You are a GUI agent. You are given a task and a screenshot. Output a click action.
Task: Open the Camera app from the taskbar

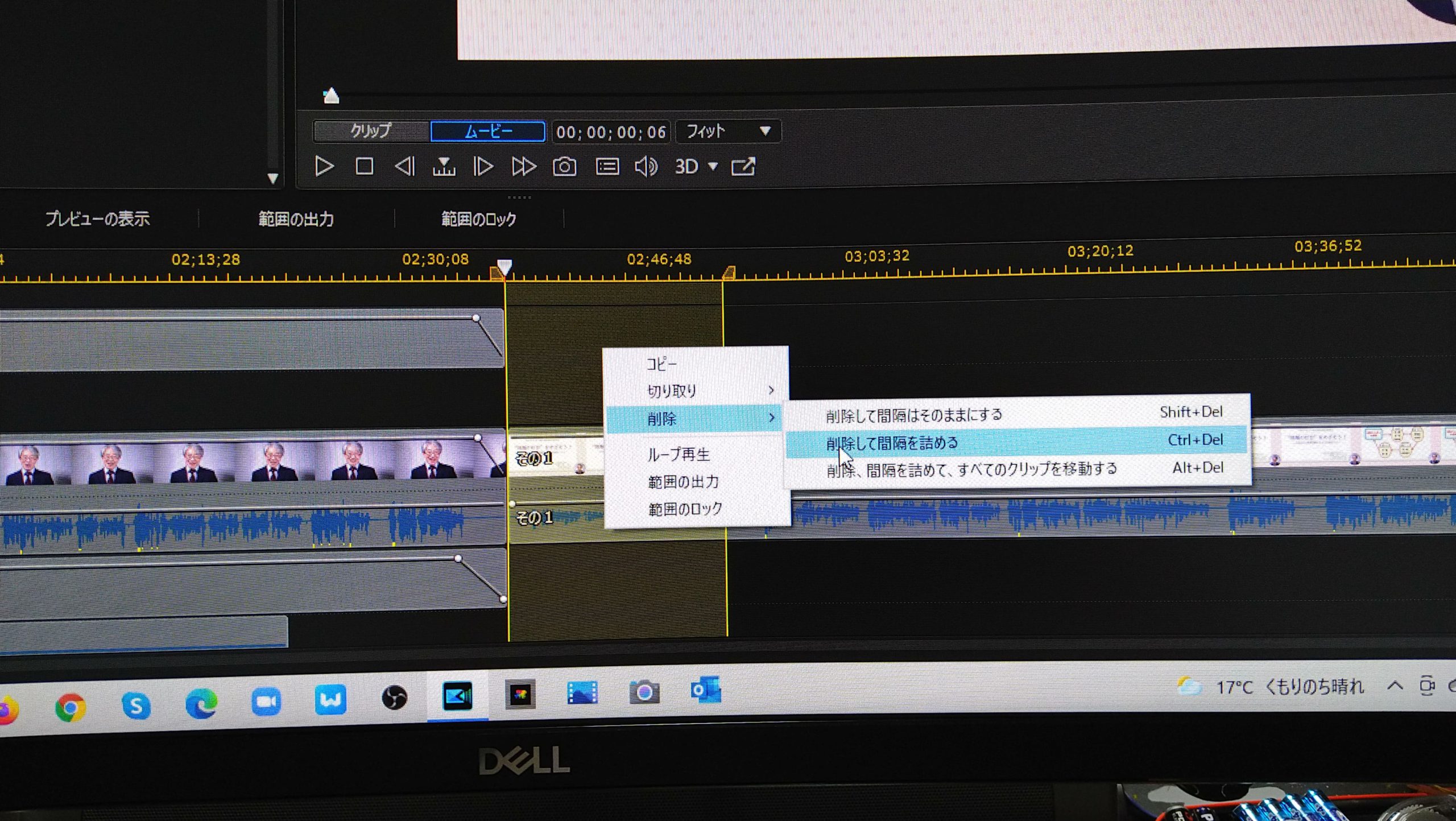[644, 692]
